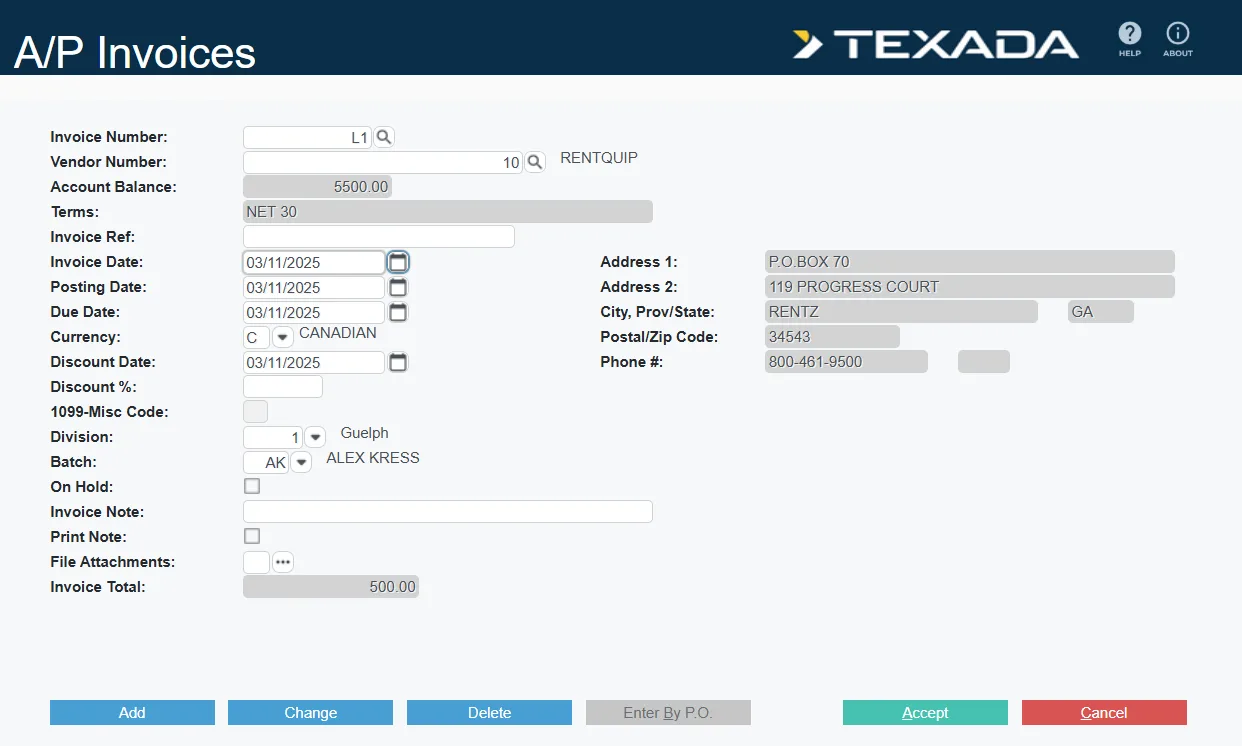Screen dimensions: 1242x746
Task: Open the Invoice Date calendar picker
Action: [x=398, y=262]
